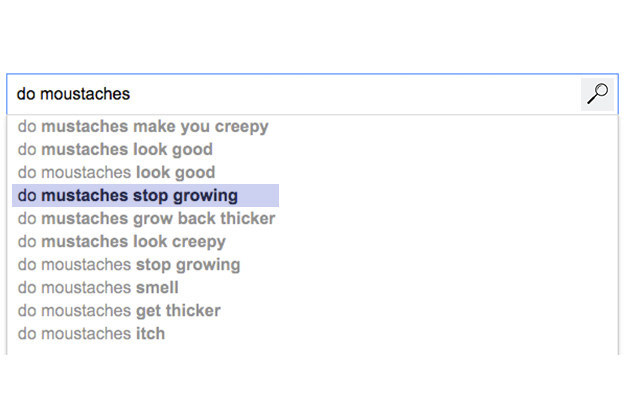Click the gray search button background
Viewport: 625px width, 420px height.
click(x=597, y=94)
